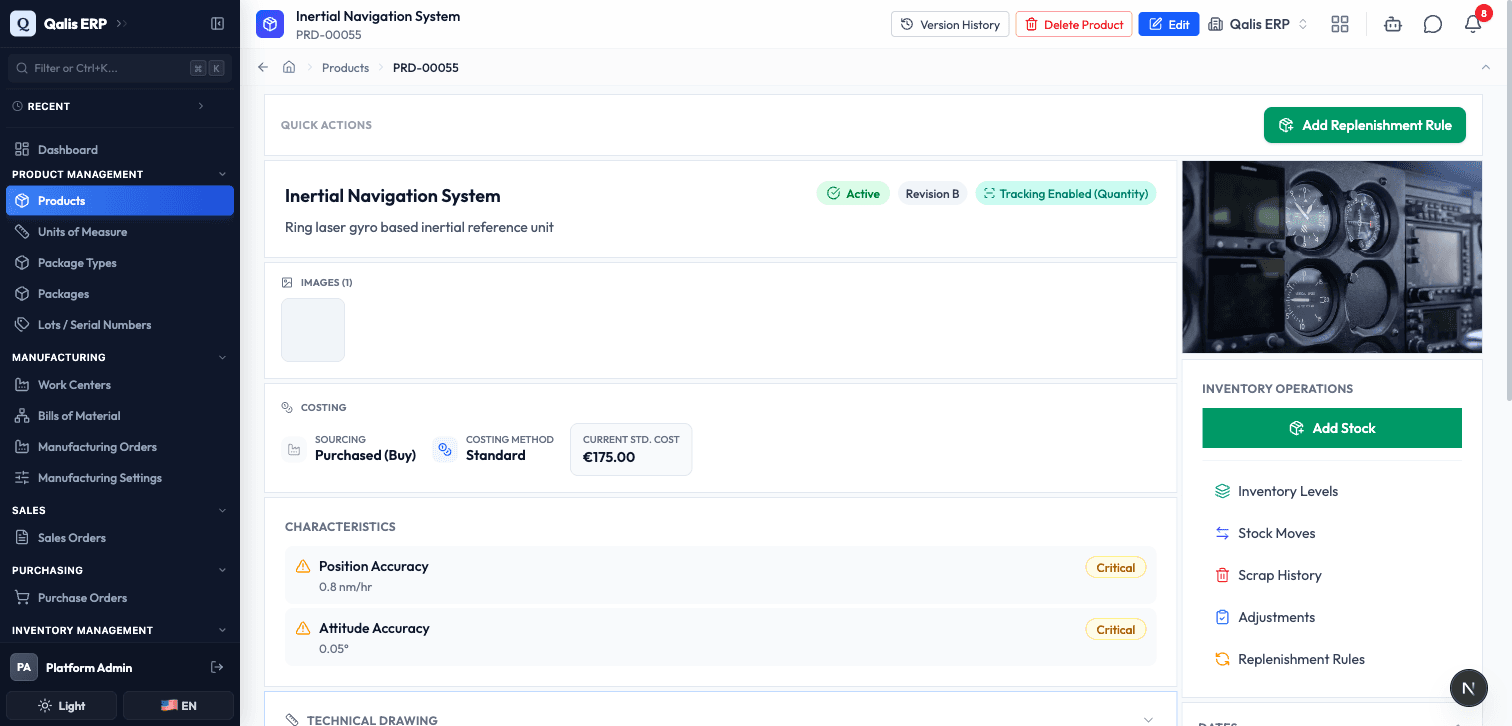Click the logout icon beside Platform Admin
Viewport: 1512px width, 726px height.
coord(217,667)
